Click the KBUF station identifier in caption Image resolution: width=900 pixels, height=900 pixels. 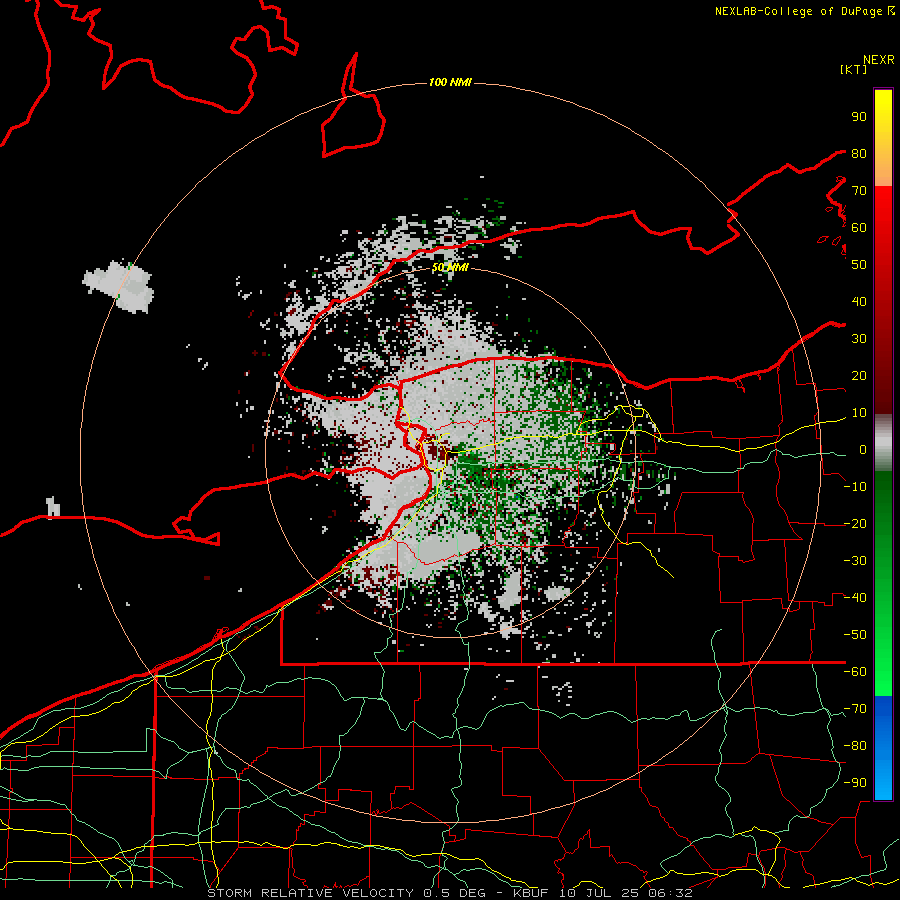pos(530,893)
